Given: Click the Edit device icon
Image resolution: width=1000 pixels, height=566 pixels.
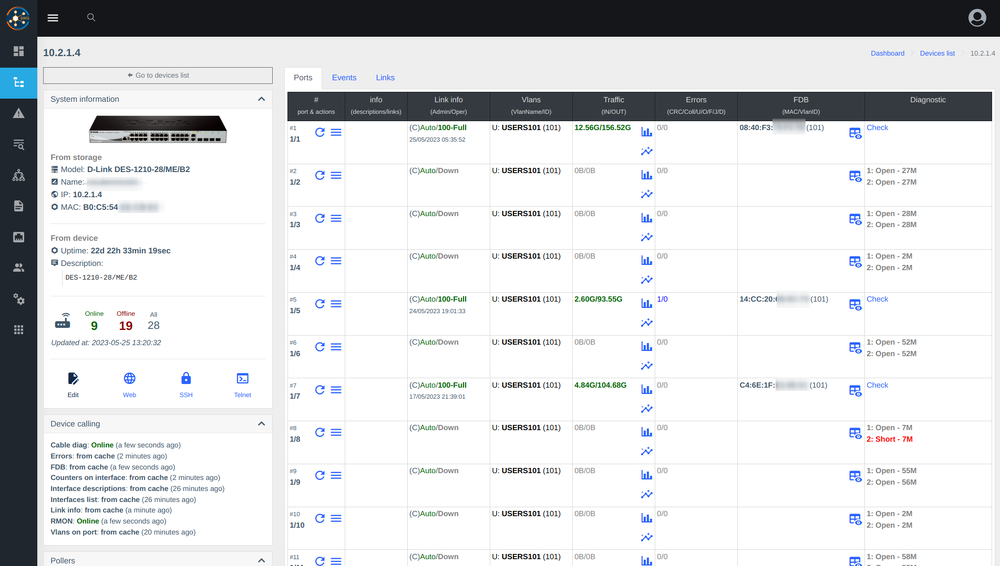Looking at the screenshot, I should 73,384.
